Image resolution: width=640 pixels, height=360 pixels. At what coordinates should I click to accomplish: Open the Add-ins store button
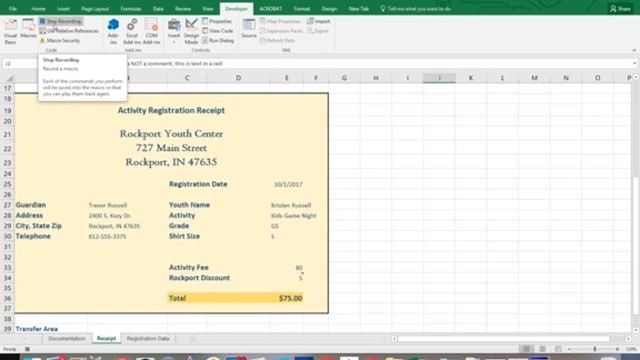(x=113, y=31)
